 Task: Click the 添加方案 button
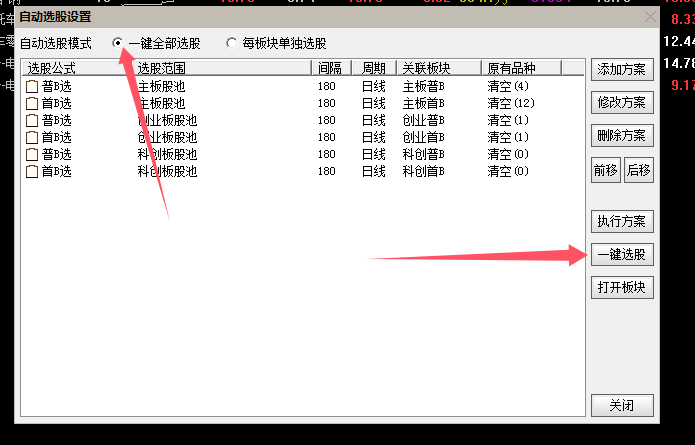622,70
